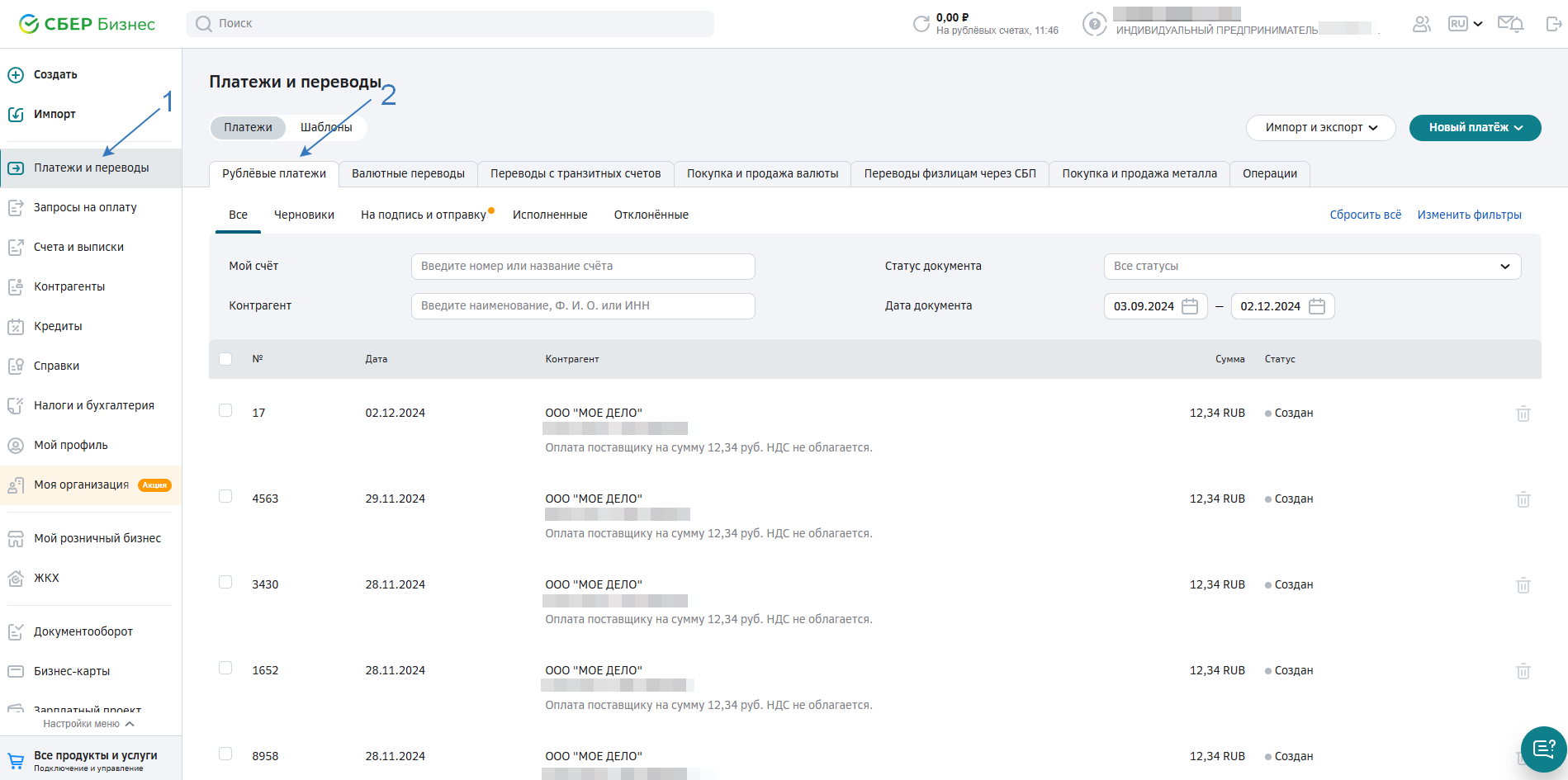Open Все продукты и услуги
The width and height of the screenshot is (1568, 780).
[91, 760]
